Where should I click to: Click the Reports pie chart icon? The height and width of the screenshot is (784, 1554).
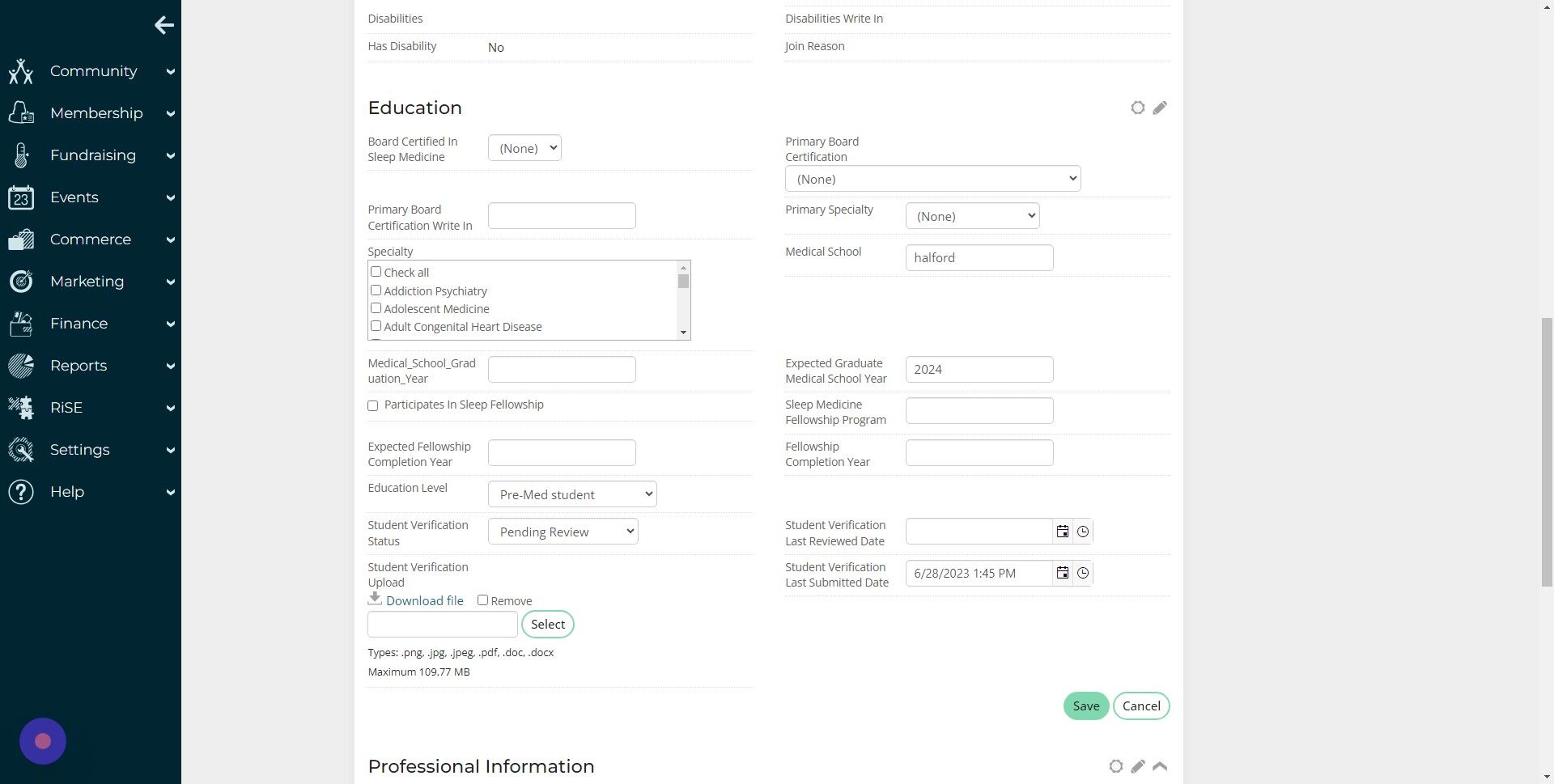pos(21,366)
